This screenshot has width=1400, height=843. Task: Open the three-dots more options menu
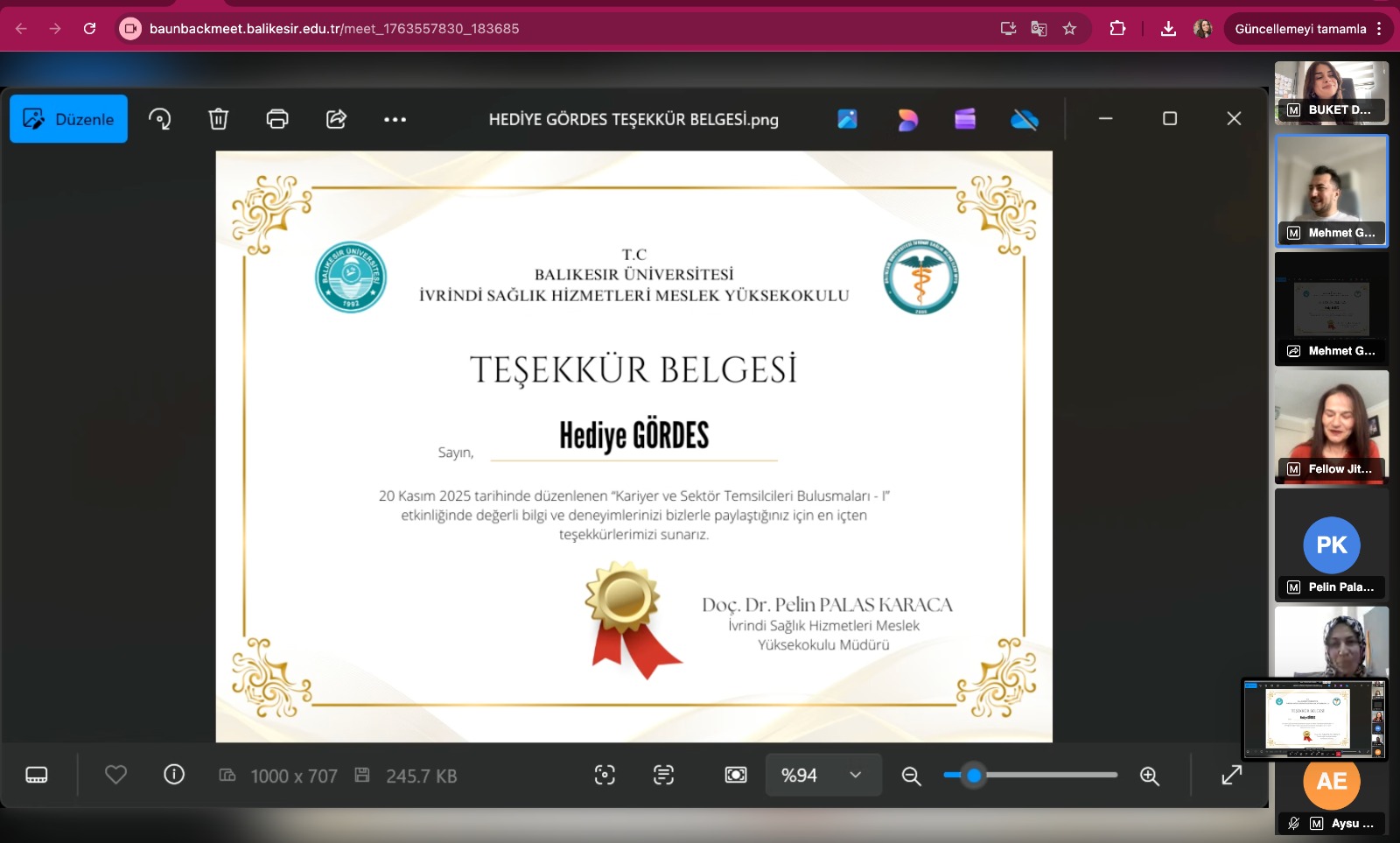click(x=395, y=119)
